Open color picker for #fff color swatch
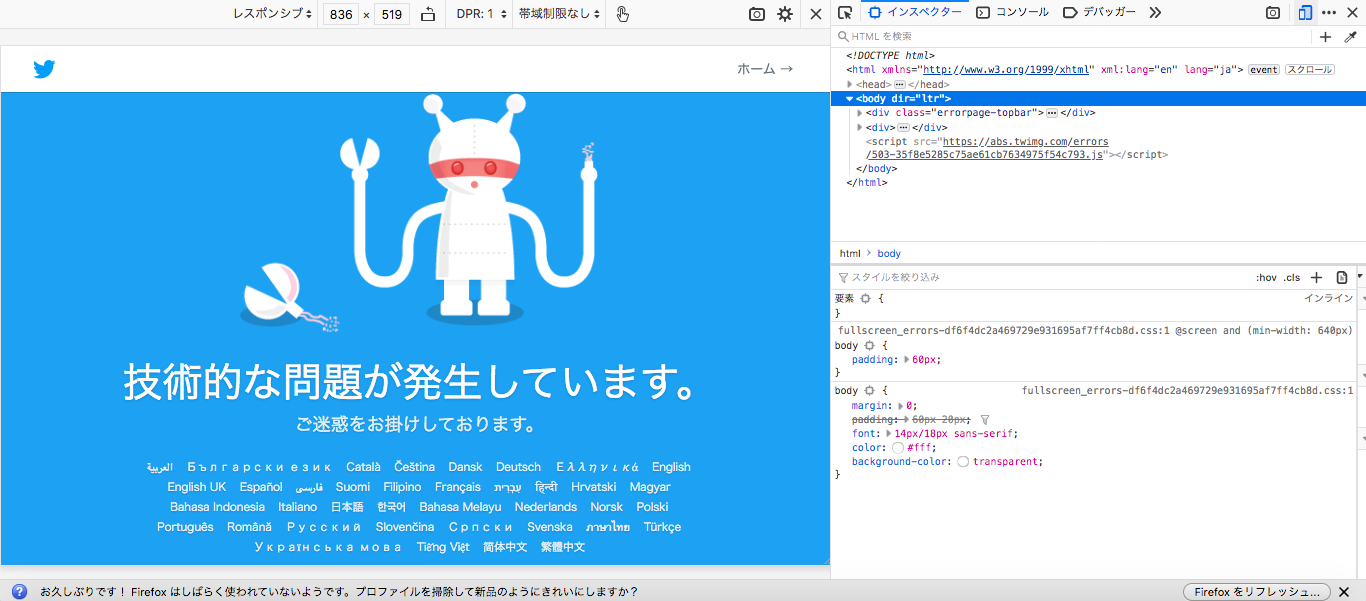This screenshot has height=601, width=1366. [898, 448]
